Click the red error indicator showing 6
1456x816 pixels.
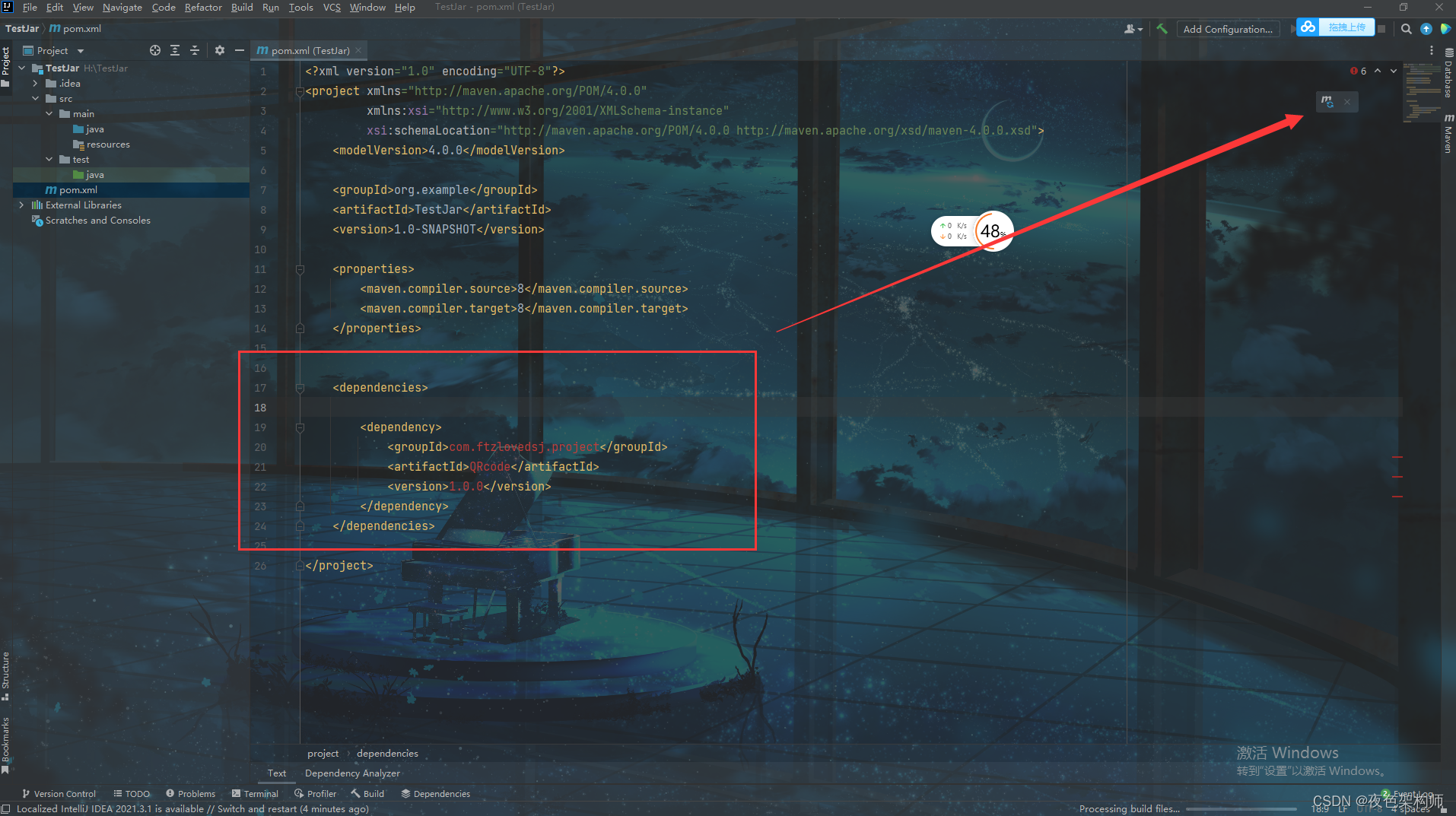(x=1359, y=71)
